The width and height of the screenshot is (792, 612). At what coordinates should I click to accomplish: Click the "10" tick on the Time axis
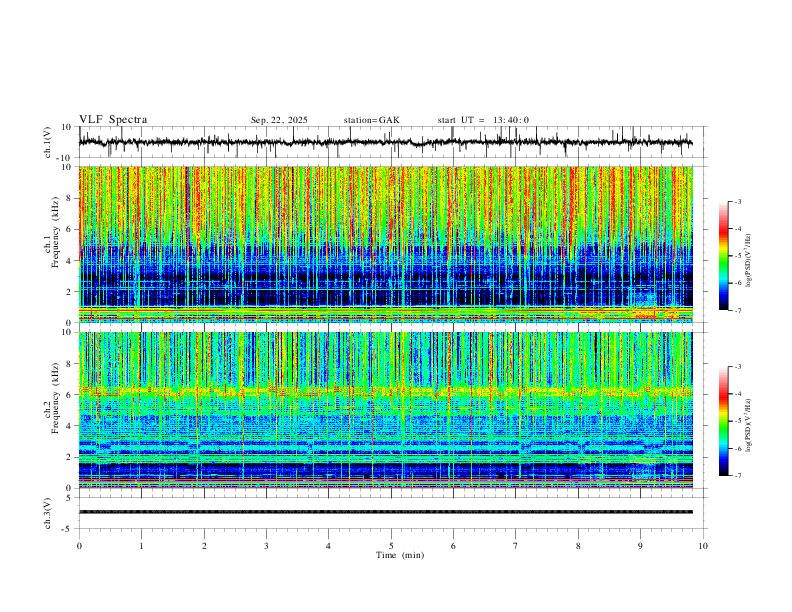coord(703,546)
